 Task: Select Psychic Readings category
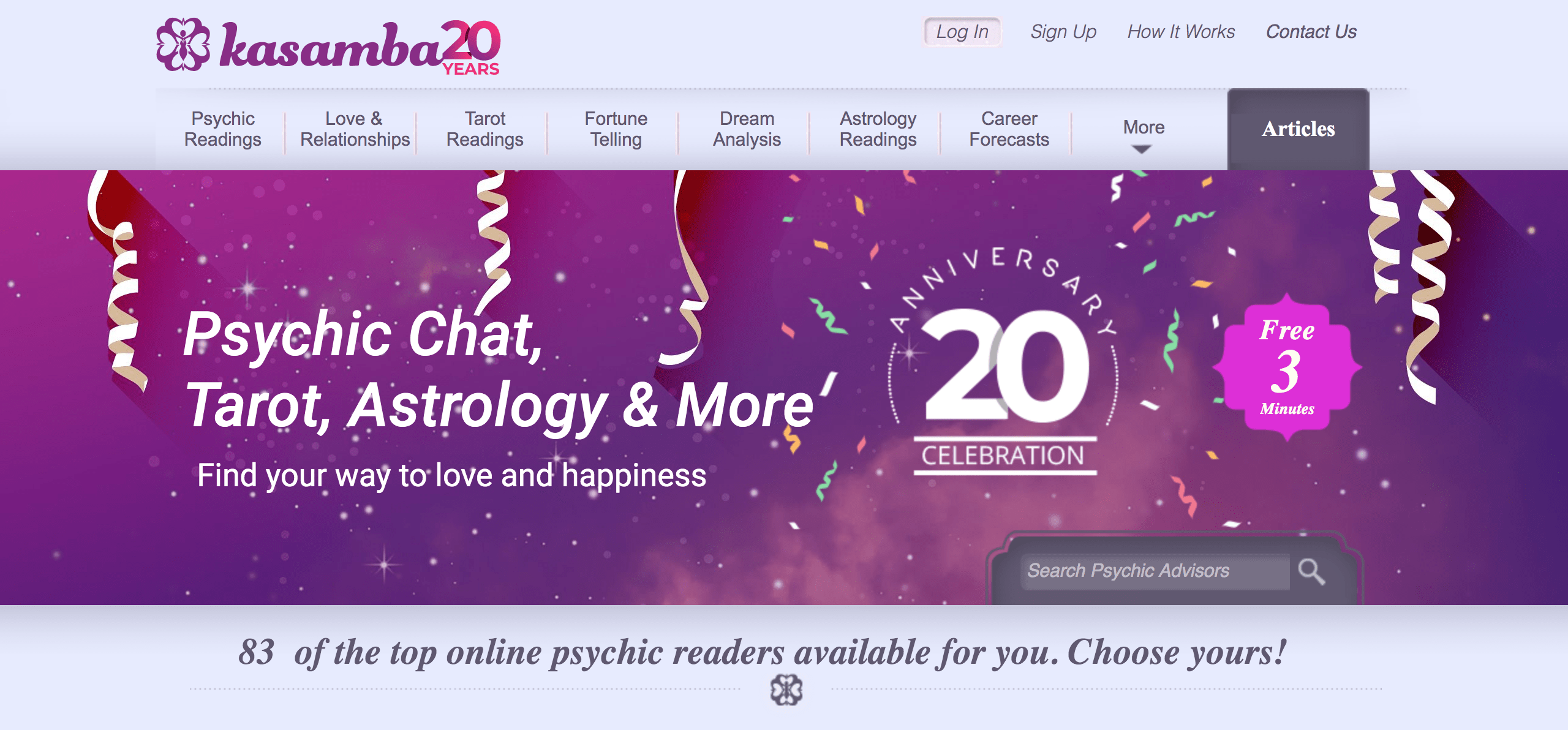pyautogui.click(x=223, y=129)
